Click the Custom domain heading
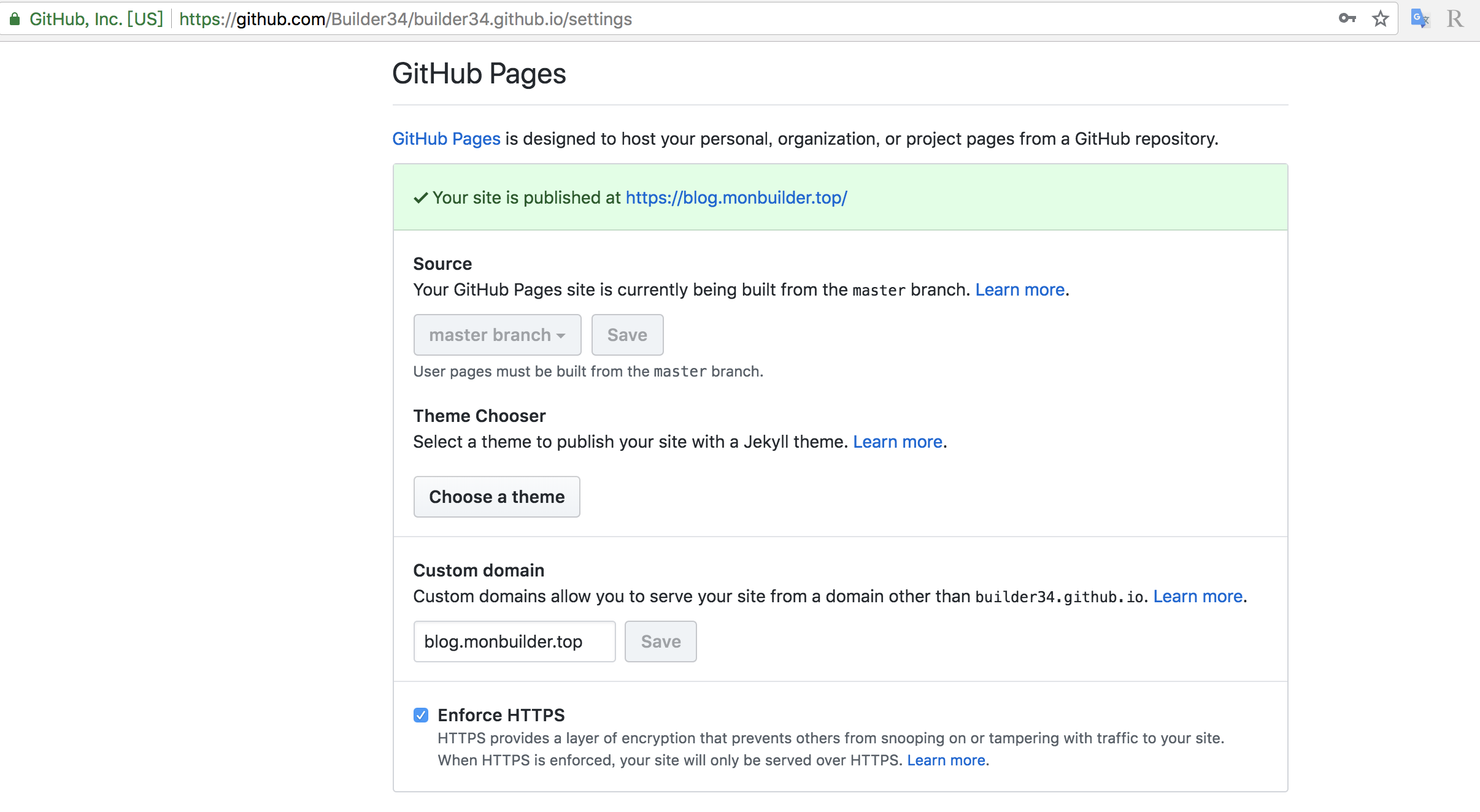 479,570
